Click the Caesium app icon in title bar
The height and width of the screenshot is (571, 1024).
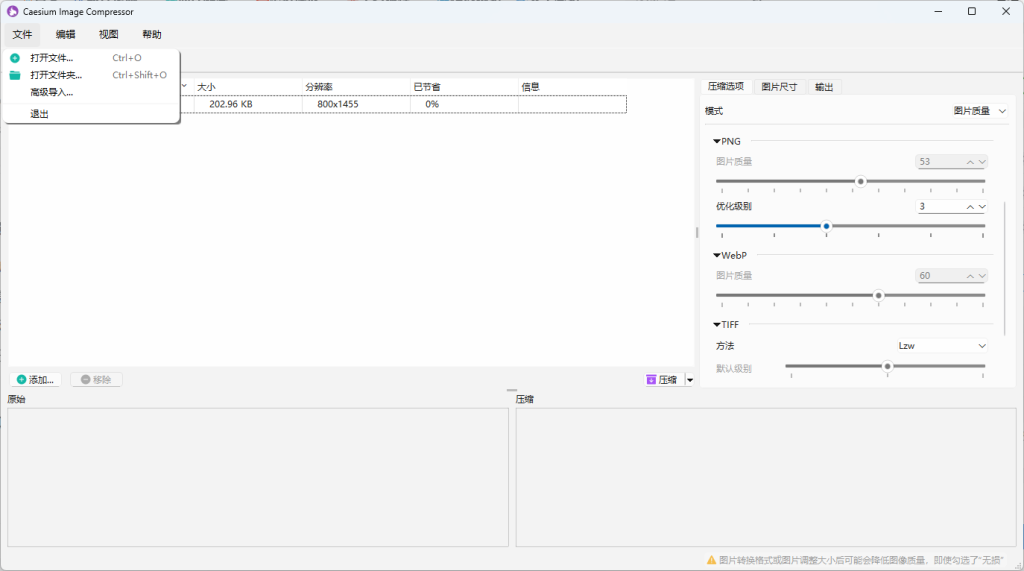13,12
